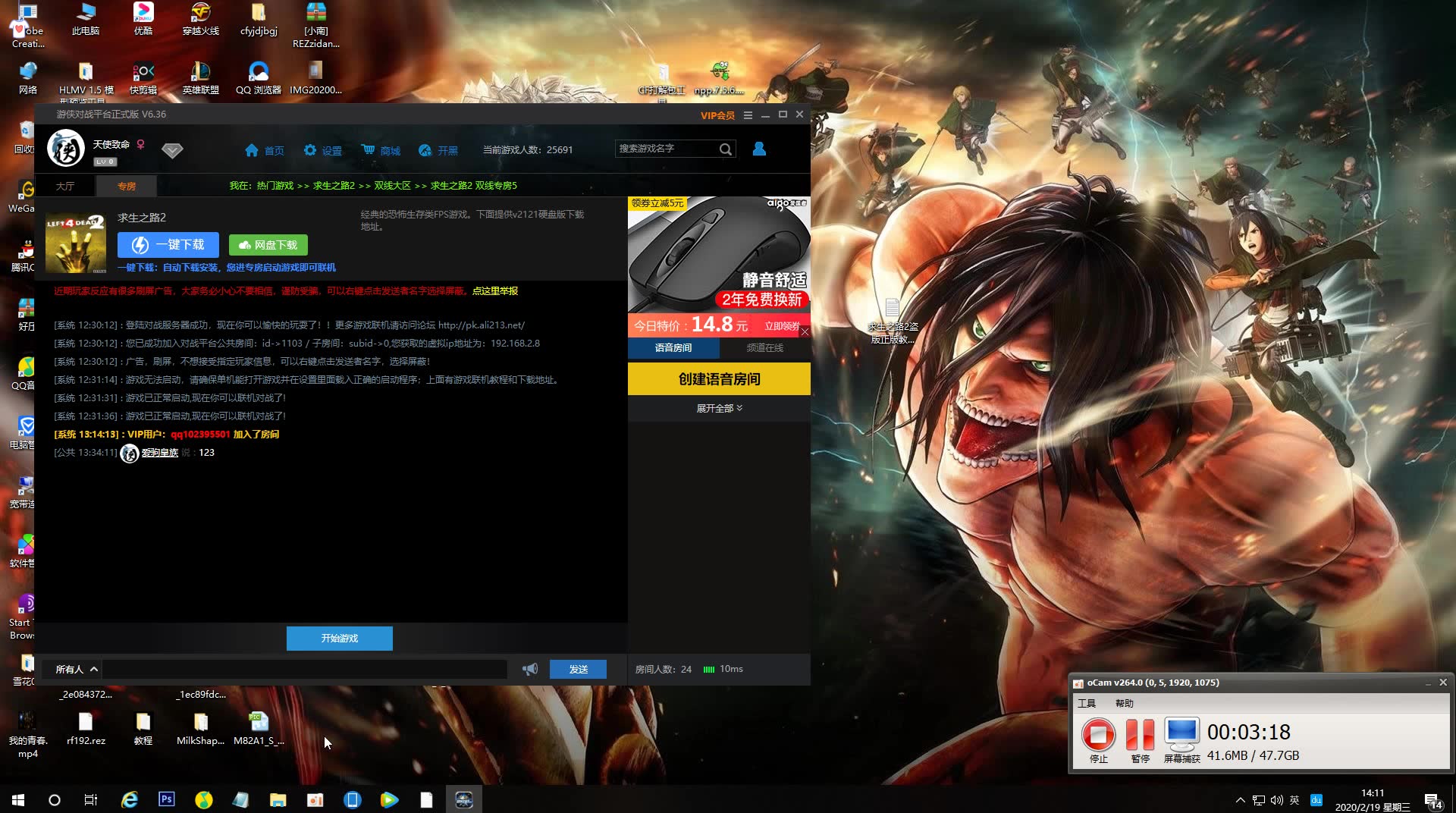
Task: Open the hamburger menu next to VIP会员
Action: [x=748, y=115]
